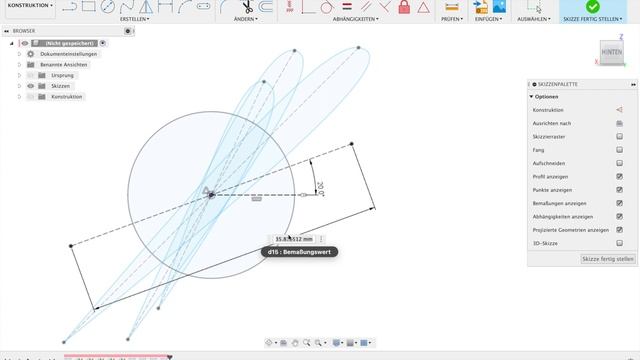Screen dimensions: 640x360
Task: Expand the Dokumenteinstellungen tree node
Action: [19, 54]
